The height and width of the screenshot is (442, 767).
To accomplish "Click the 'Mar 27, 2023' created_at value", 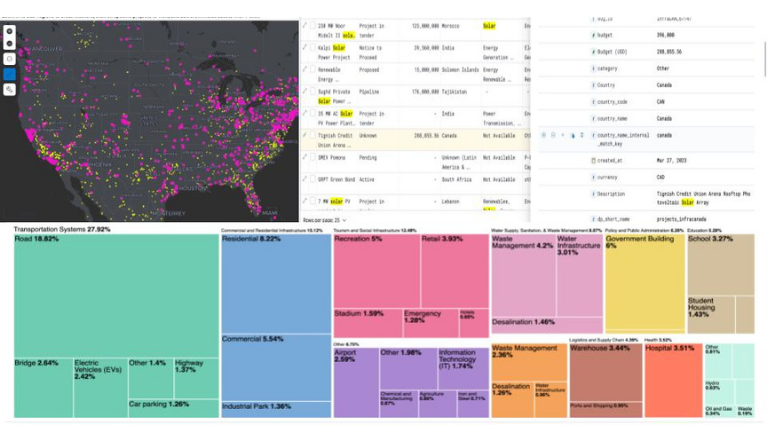I will [x=672, y=160].
